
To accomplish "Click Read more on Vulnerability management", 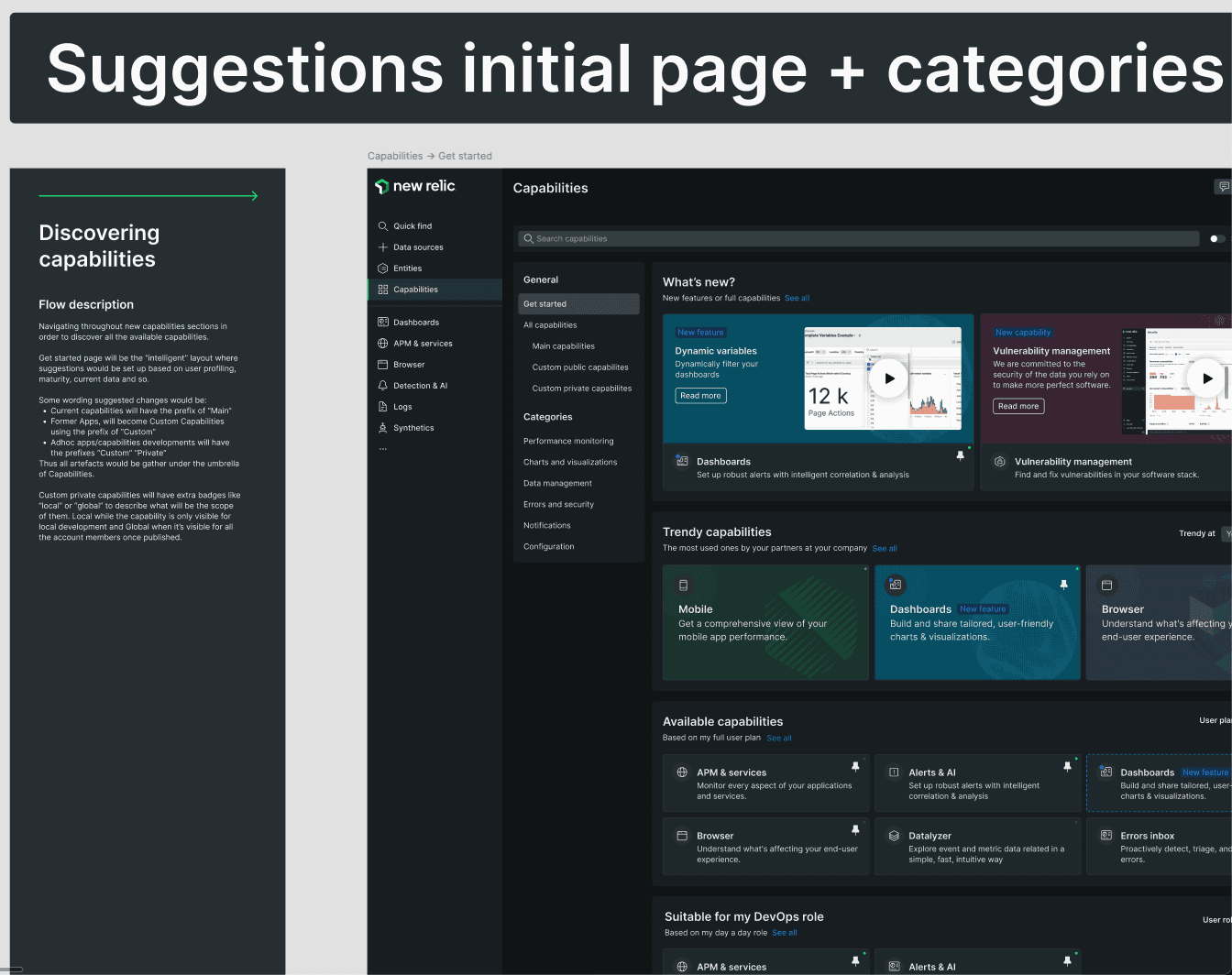I will click(x=1018, y=406).
